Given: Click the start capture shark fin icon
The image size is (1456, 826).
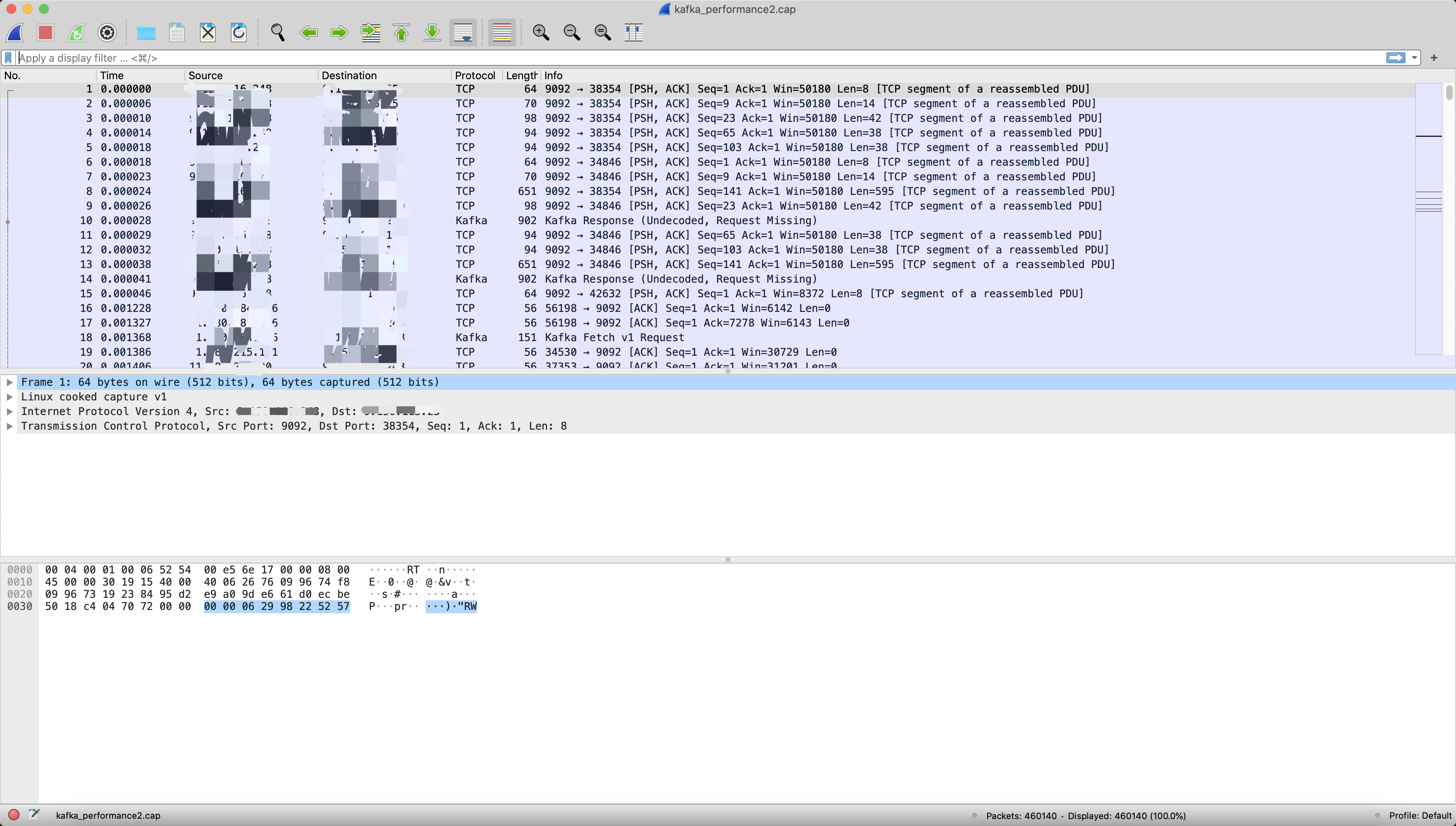Looking at the screenshot, I should (x=15, y=32).
